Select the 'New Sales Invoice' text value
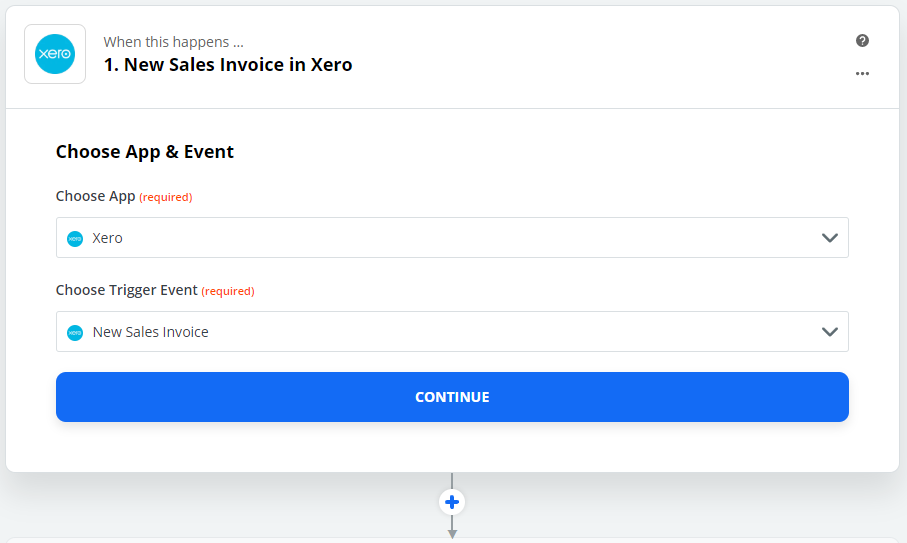907x543 pixels. 151,332
